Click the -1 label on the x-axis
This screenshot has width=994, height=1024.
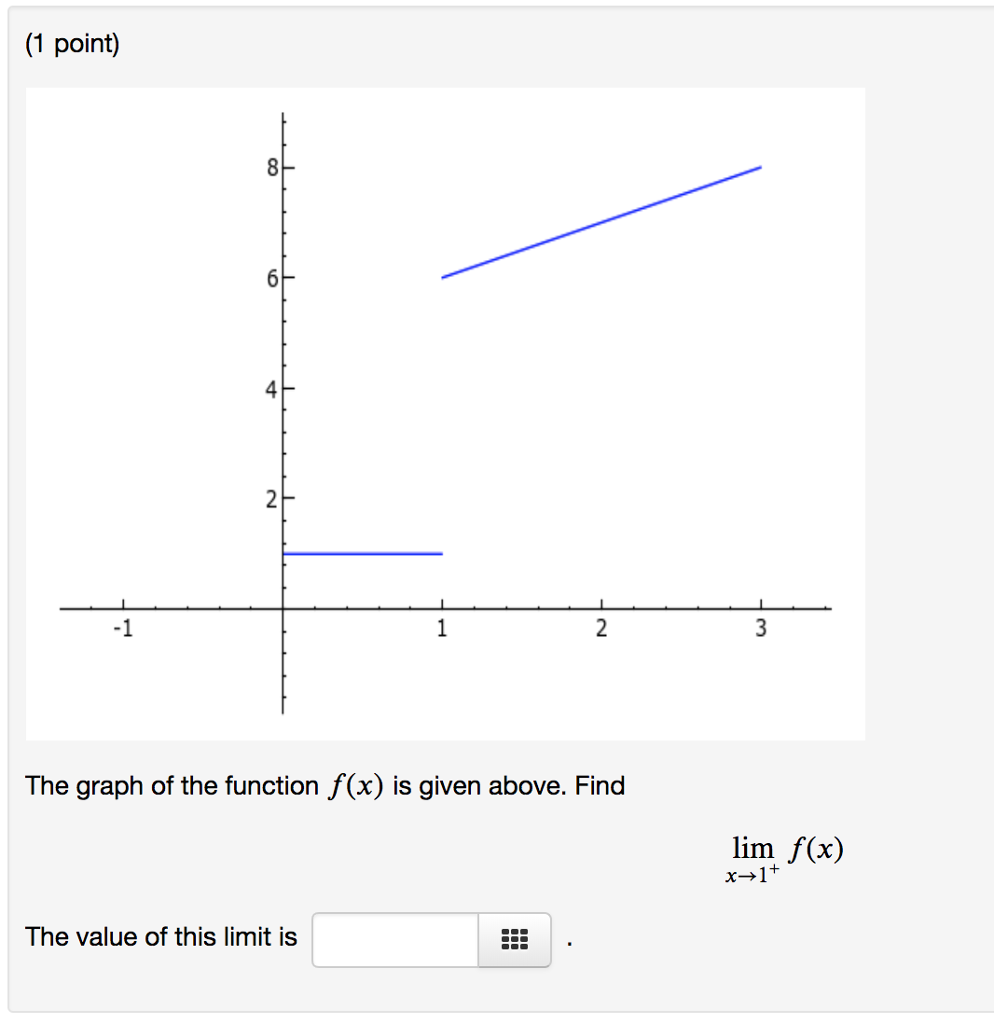coord(122,628)
